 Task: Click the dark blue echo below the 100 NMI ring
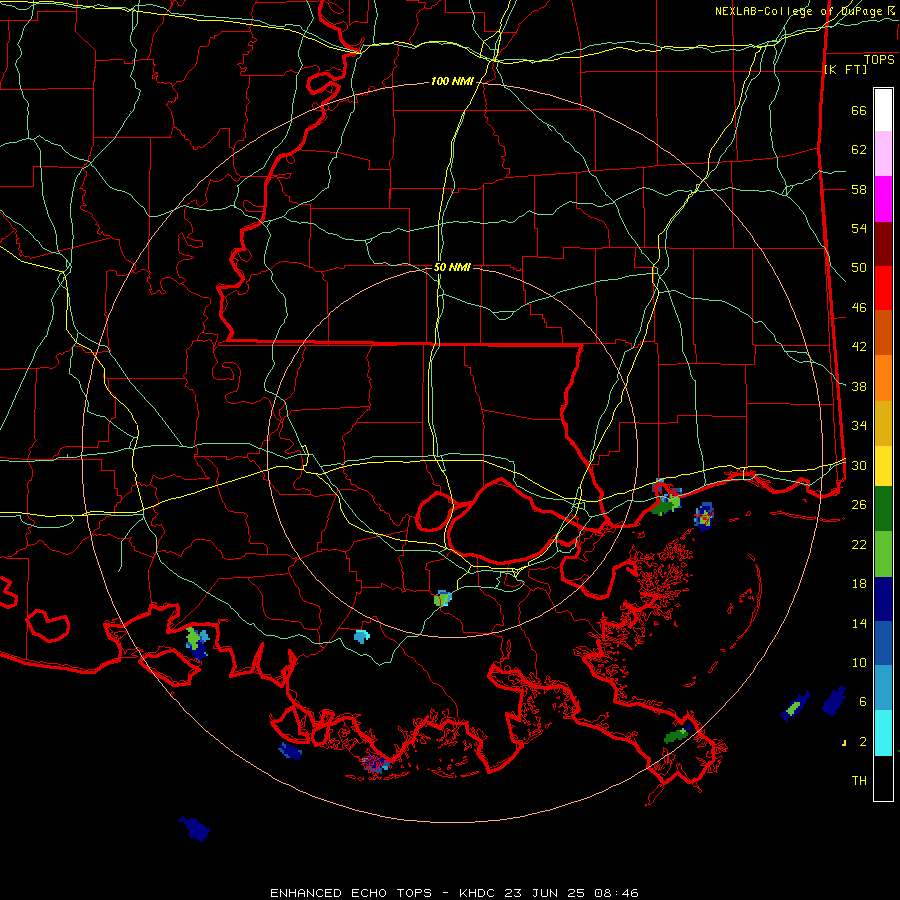coord(194,828)
